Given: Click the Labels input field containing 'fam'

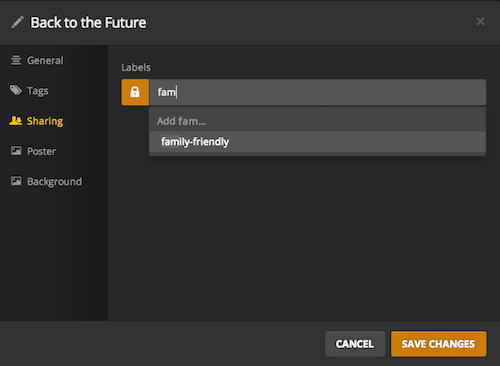Looking at the screenshot, I should point(317,92).
